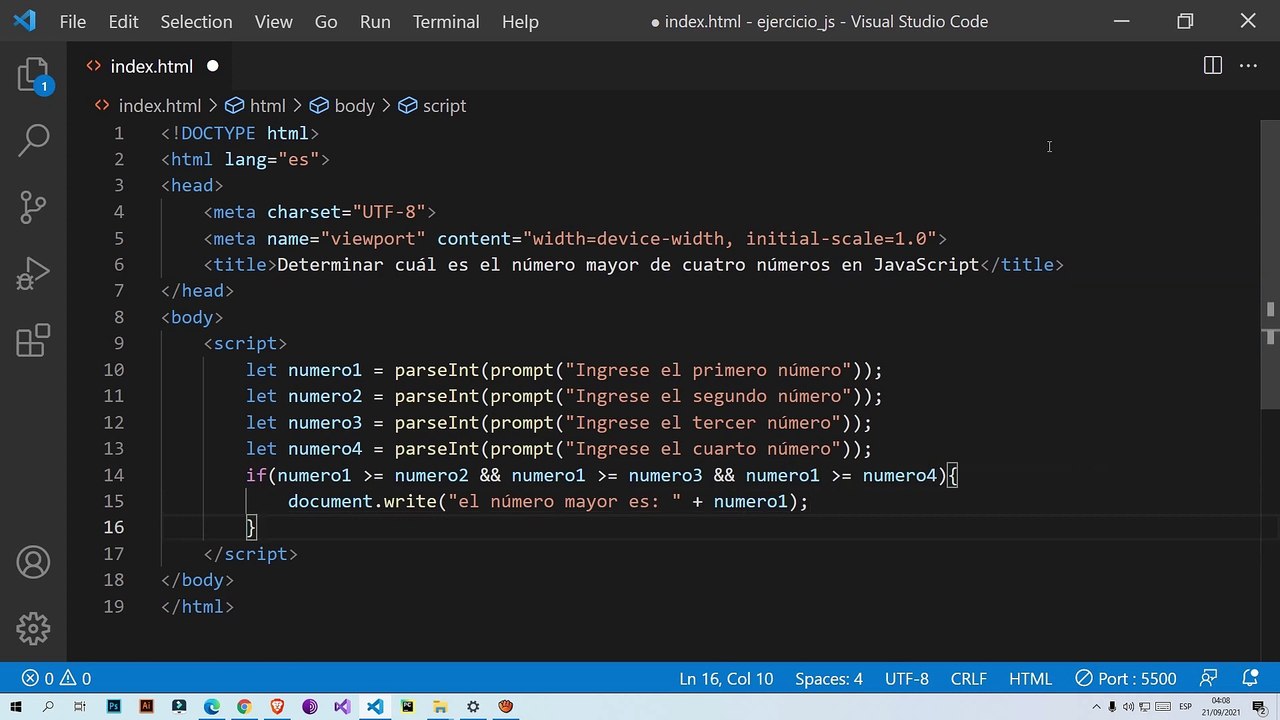
Task: Open errors and warnings status indicator
Action: pyautogui.click(x=57, y=679)
